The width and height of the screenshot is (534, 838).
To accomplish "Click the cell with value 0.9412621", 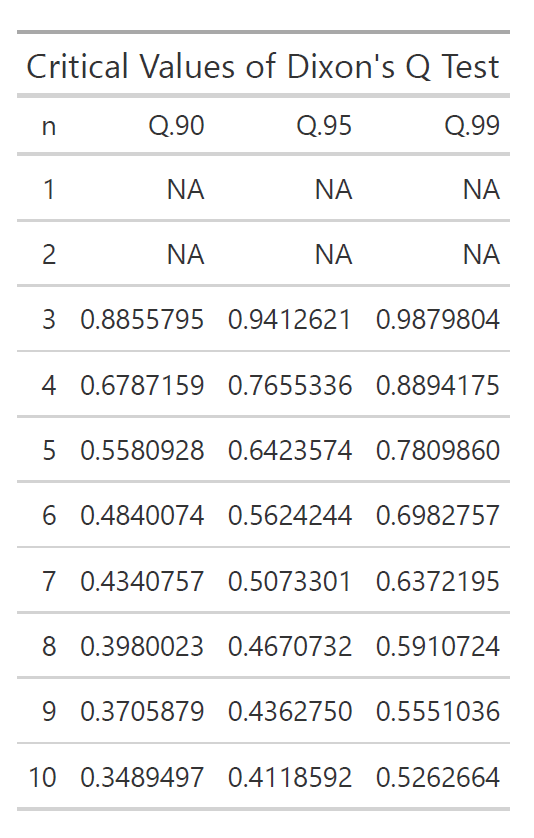I will click(290, 320).
